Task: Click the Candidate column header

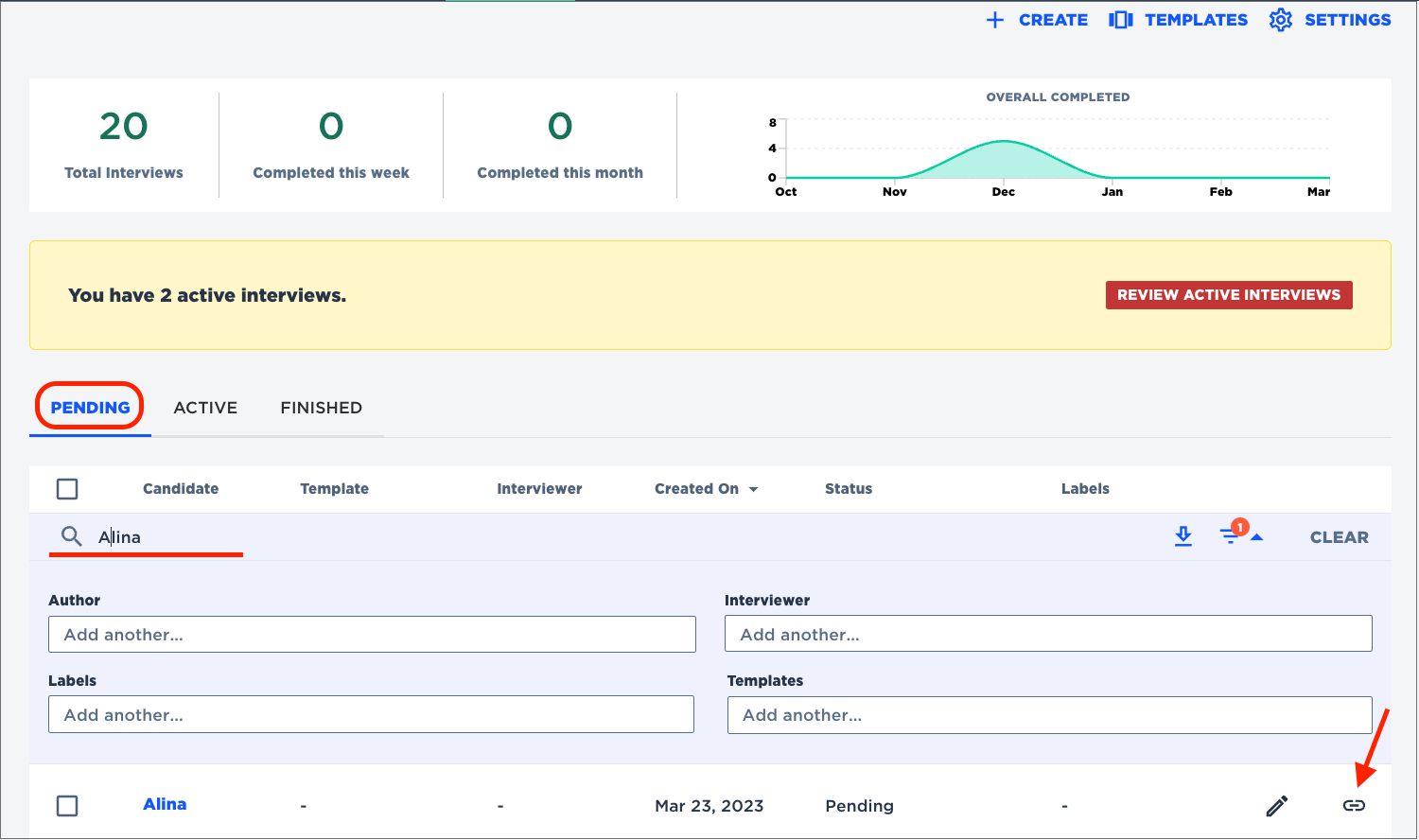Action: 181,489
